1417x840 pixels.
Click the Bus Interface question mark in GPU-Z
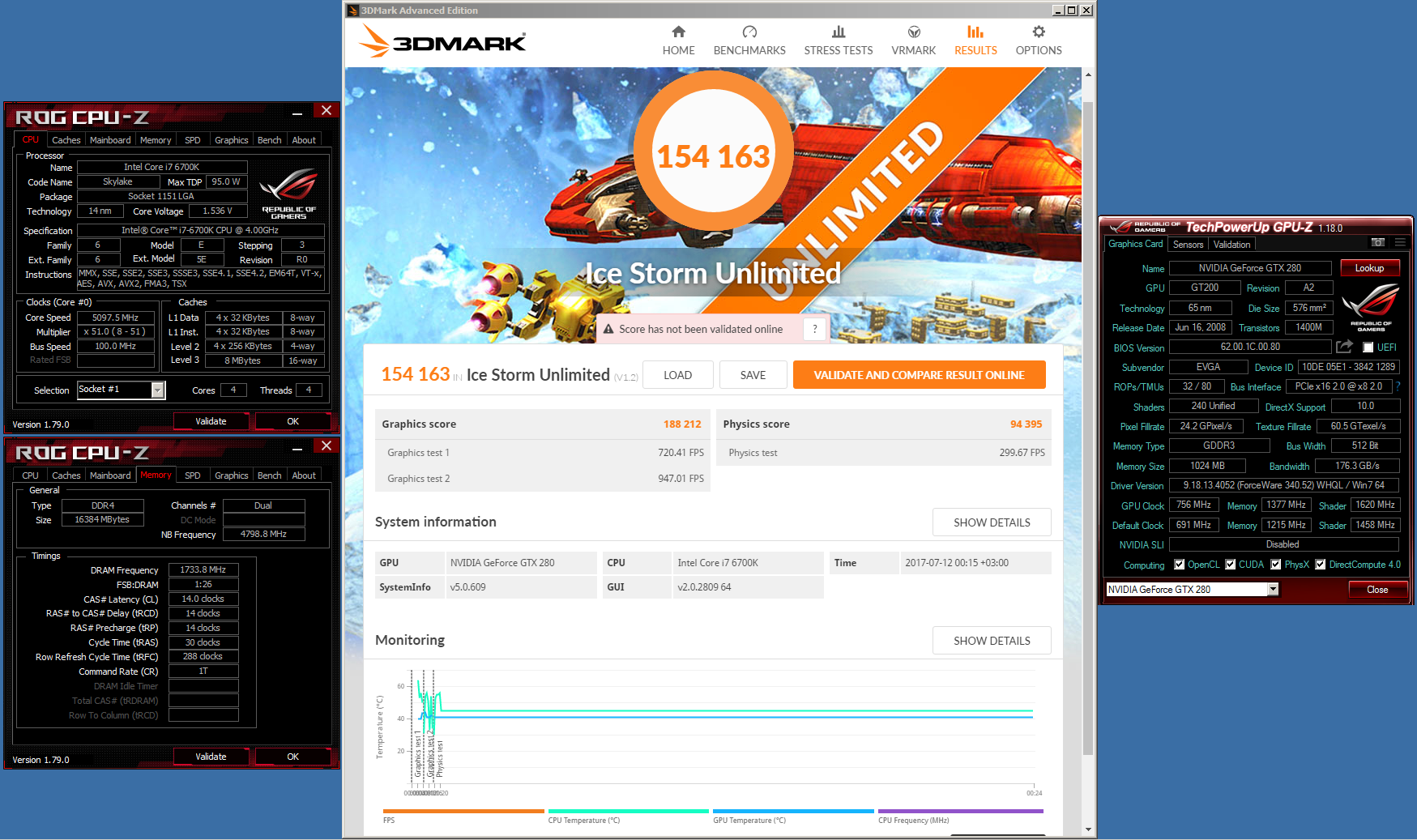click(1398, 386)
